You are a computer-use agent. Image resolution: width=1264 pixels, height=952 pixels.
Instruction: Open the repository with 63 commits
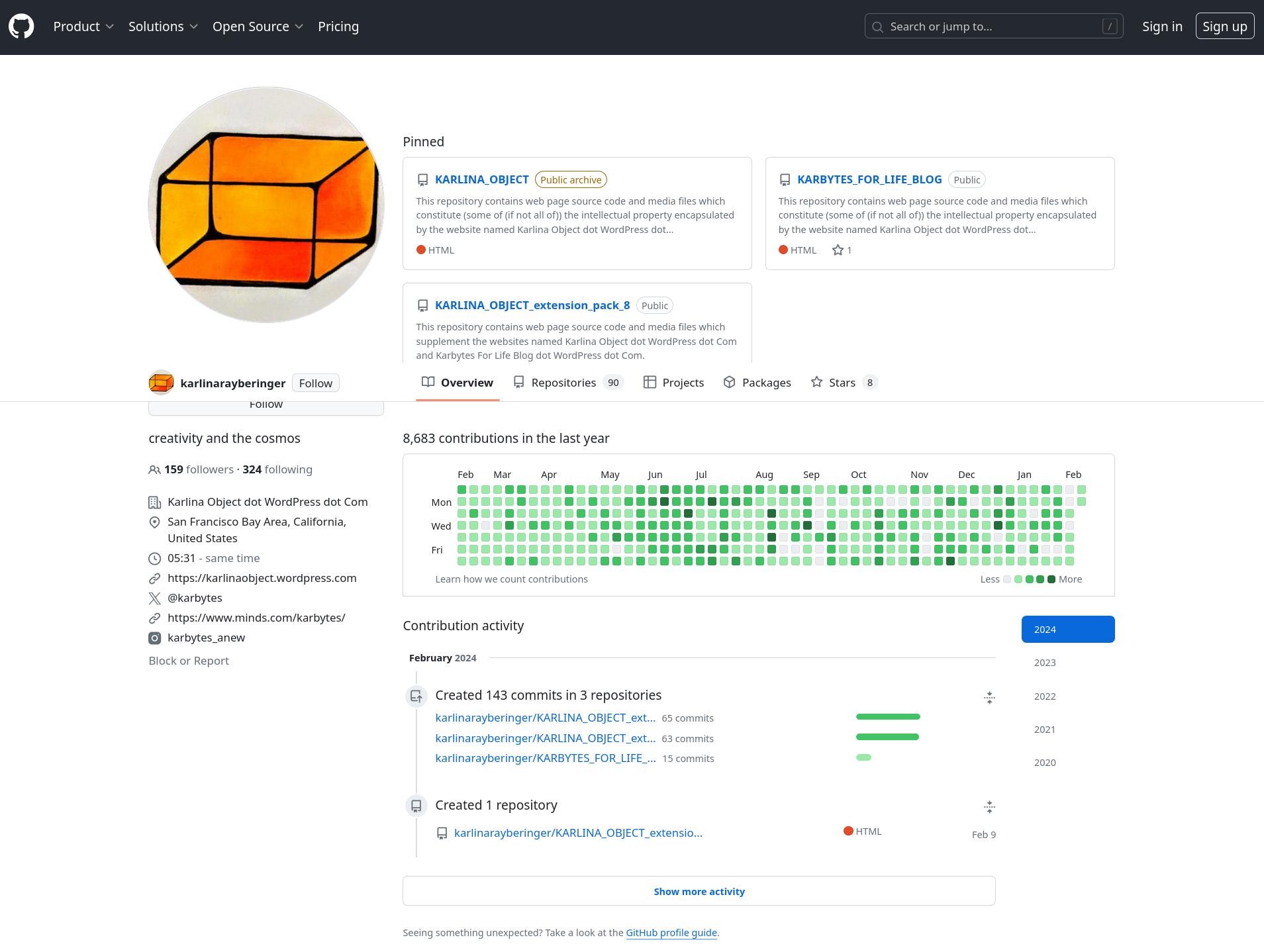(545, 738)
